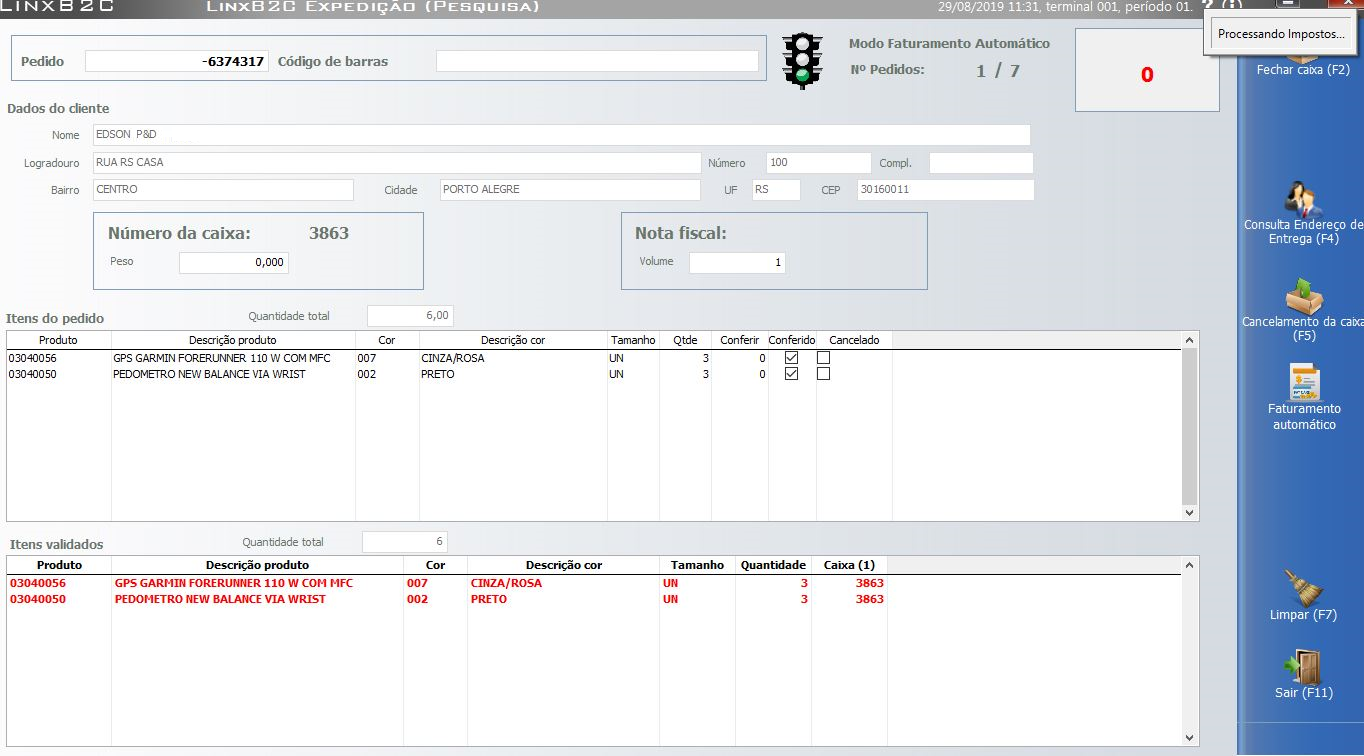Click the Bairro field CENTRO
This screenshot has height=756, width=1364.
pos(222,190)
